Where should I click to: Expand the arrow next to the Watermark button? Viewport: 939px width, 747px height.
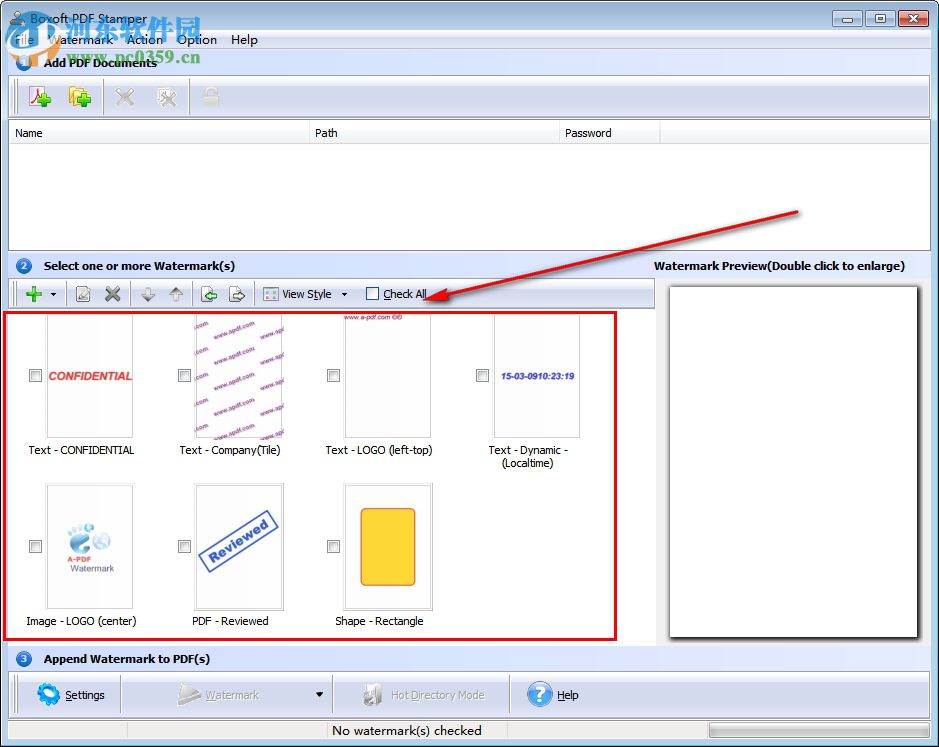tap(318, 694)
